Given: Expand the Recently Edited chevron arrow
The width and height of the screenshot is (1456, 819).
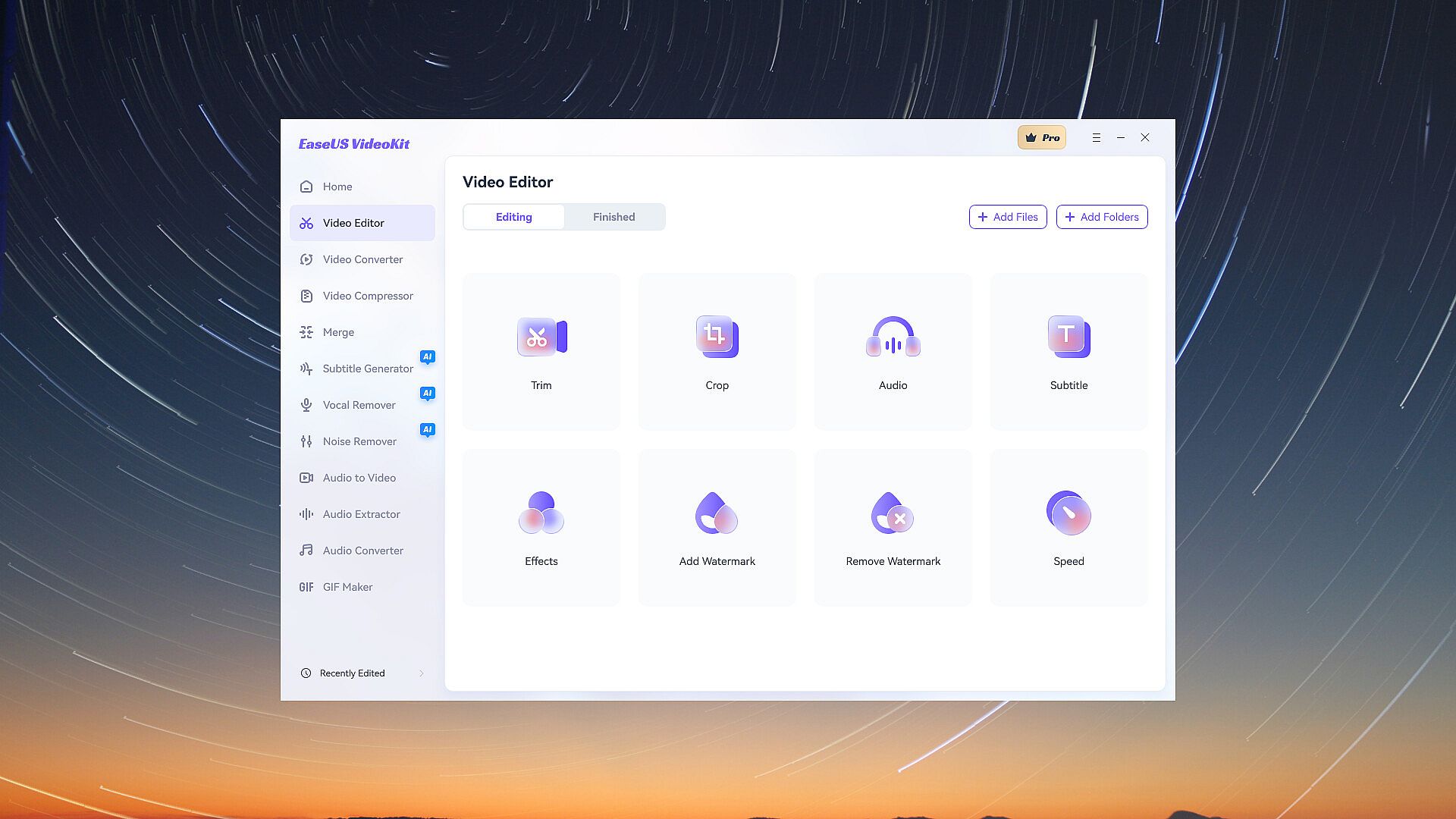Looking at the screenshot, I should click(422, 673).
